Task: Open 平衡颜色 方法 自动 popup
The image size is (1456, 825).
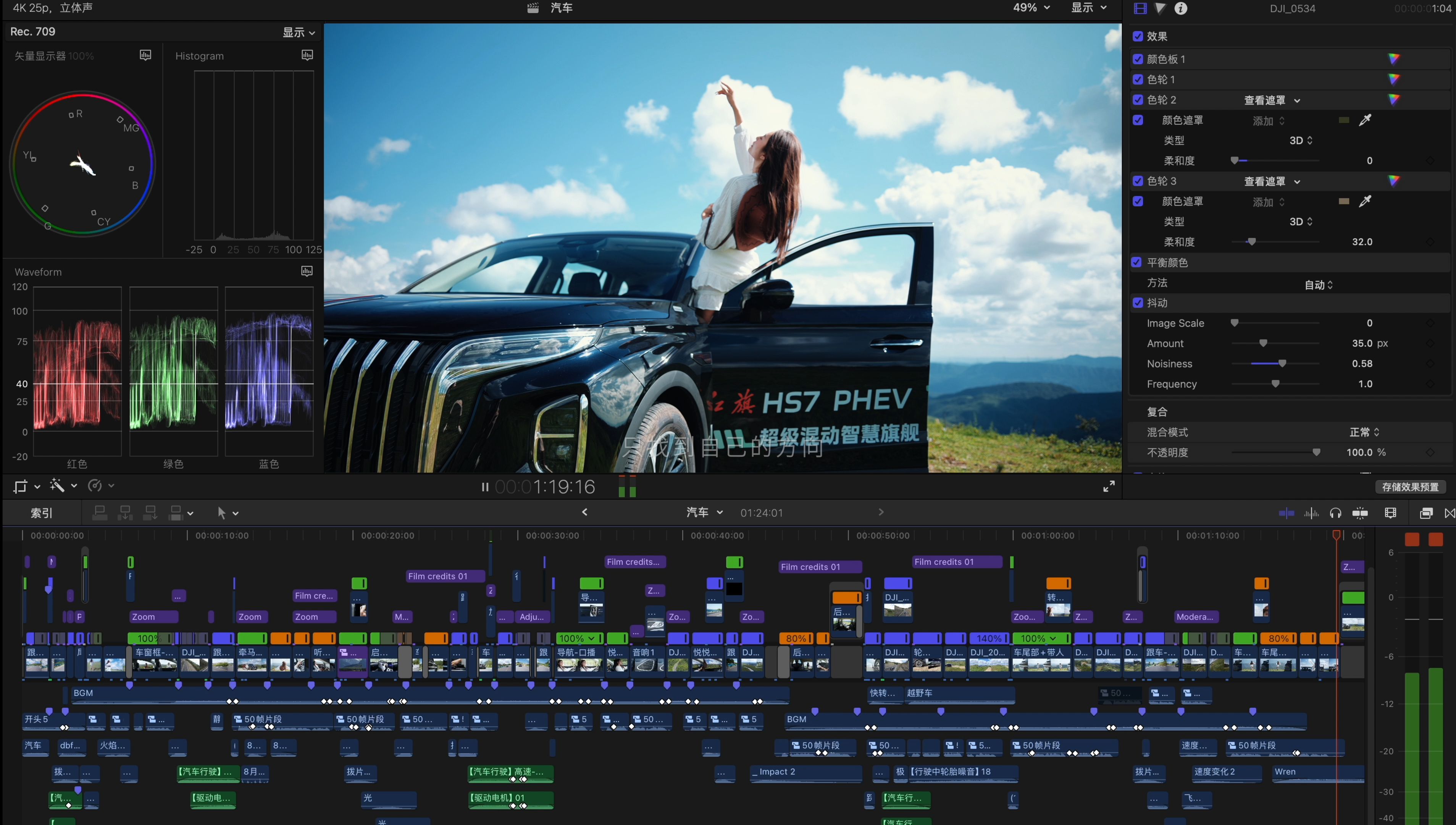Action: 1319,285
